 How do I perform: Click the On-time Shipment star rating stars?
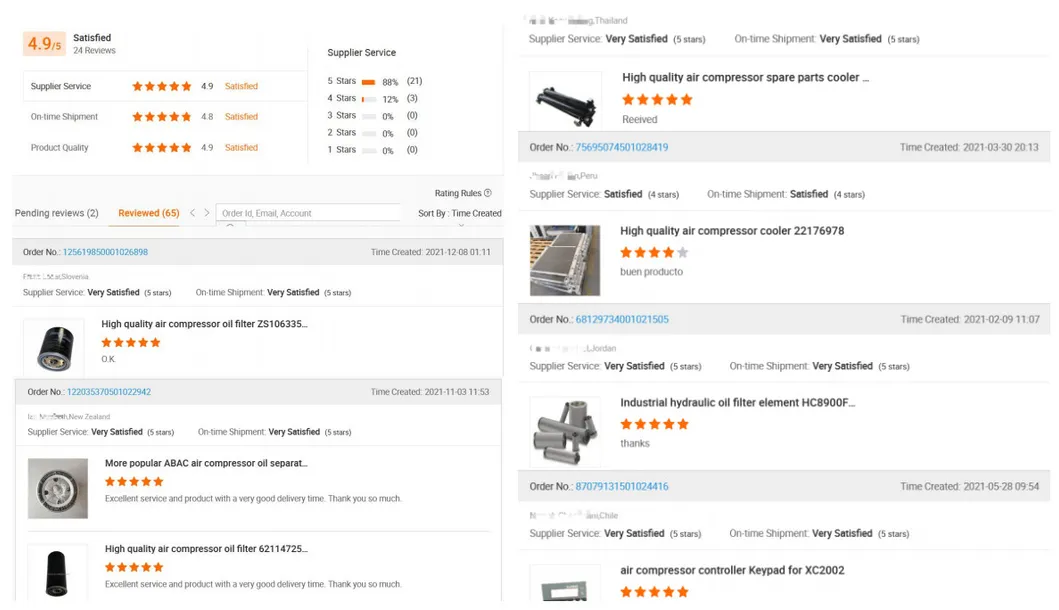click(x=161, y=116)
